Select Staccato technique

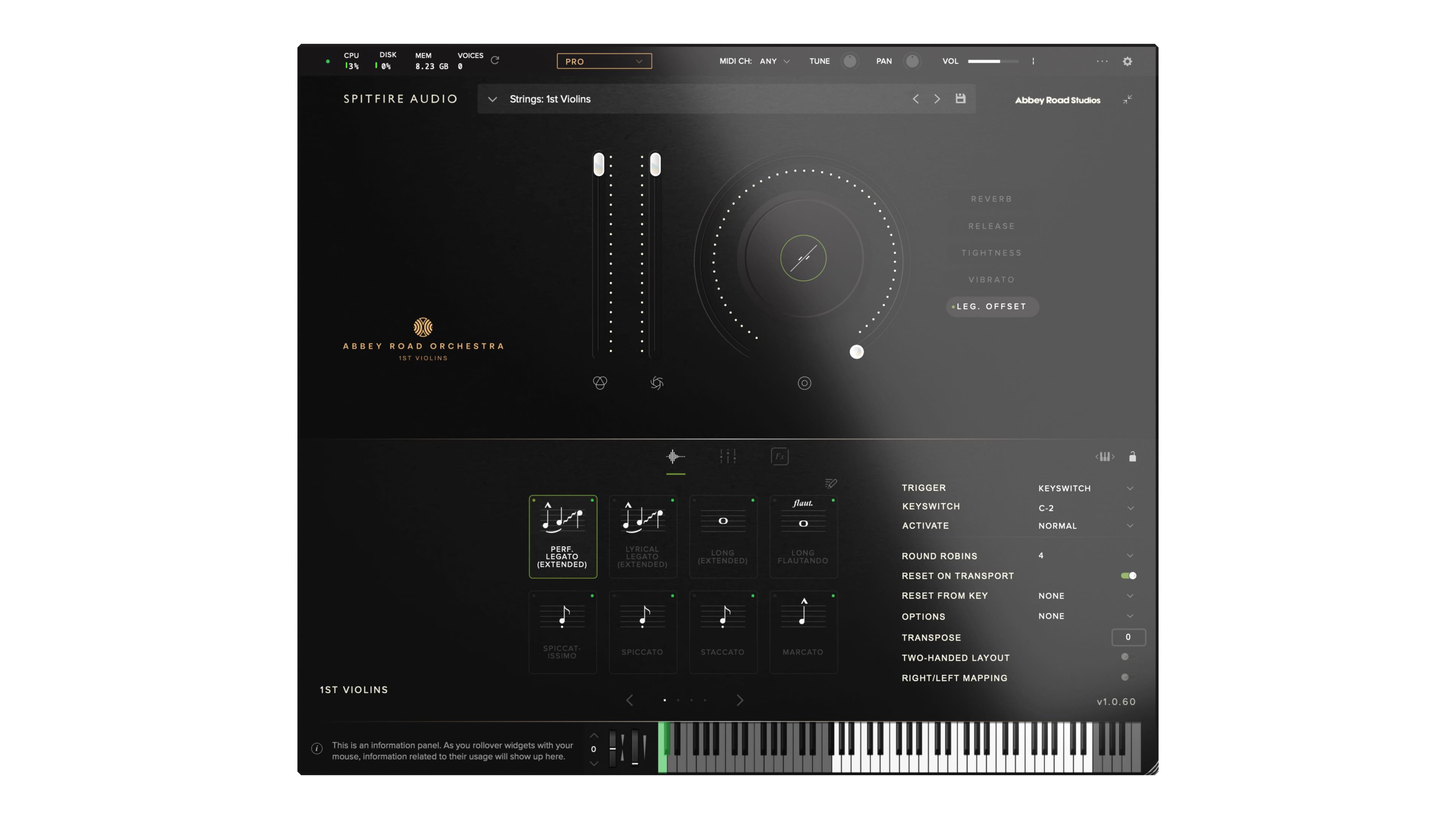tap(723, 632)
